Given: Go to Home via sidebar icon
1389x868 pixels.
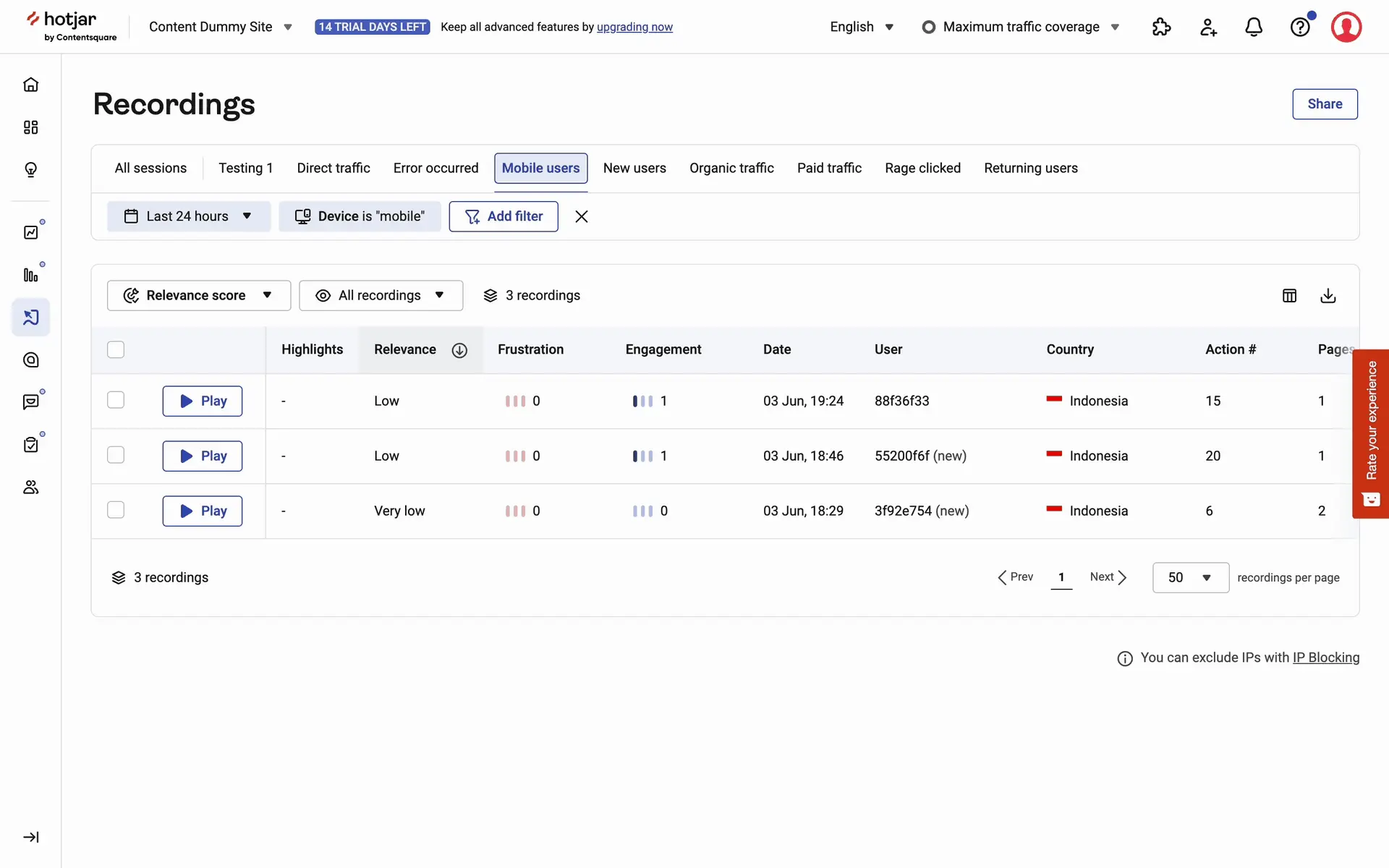Looking at the screenshot, I should 30,85.
